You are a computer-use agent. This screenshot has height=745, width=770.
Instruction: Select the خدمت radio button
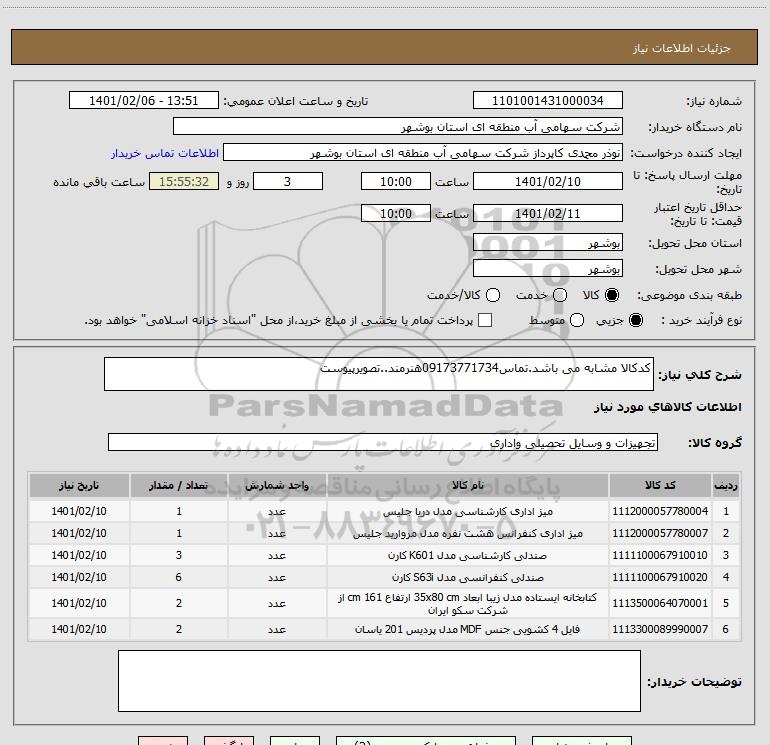560,295
